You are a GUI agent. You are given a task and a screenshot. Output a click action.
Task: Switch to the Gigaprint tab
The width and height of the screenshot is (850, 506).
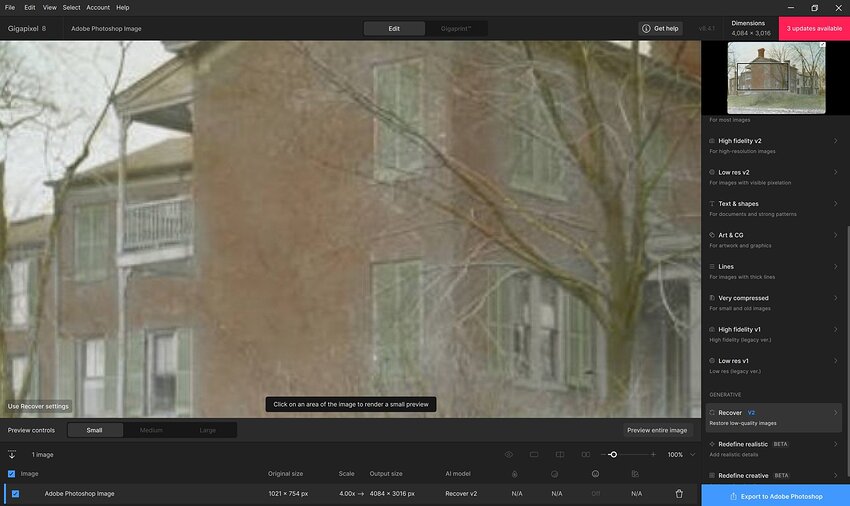pyautogui.click(x=457, y=28)
